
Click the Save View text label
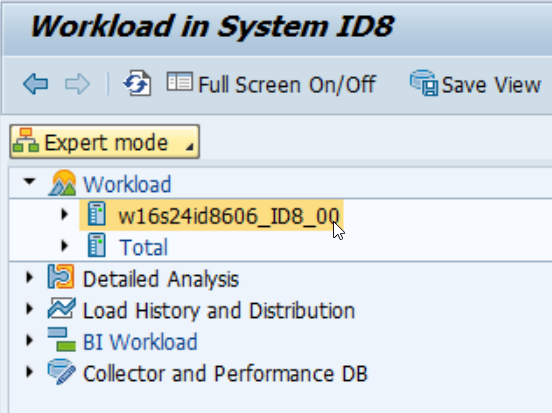pyautogui.click(x=491, y=85)
